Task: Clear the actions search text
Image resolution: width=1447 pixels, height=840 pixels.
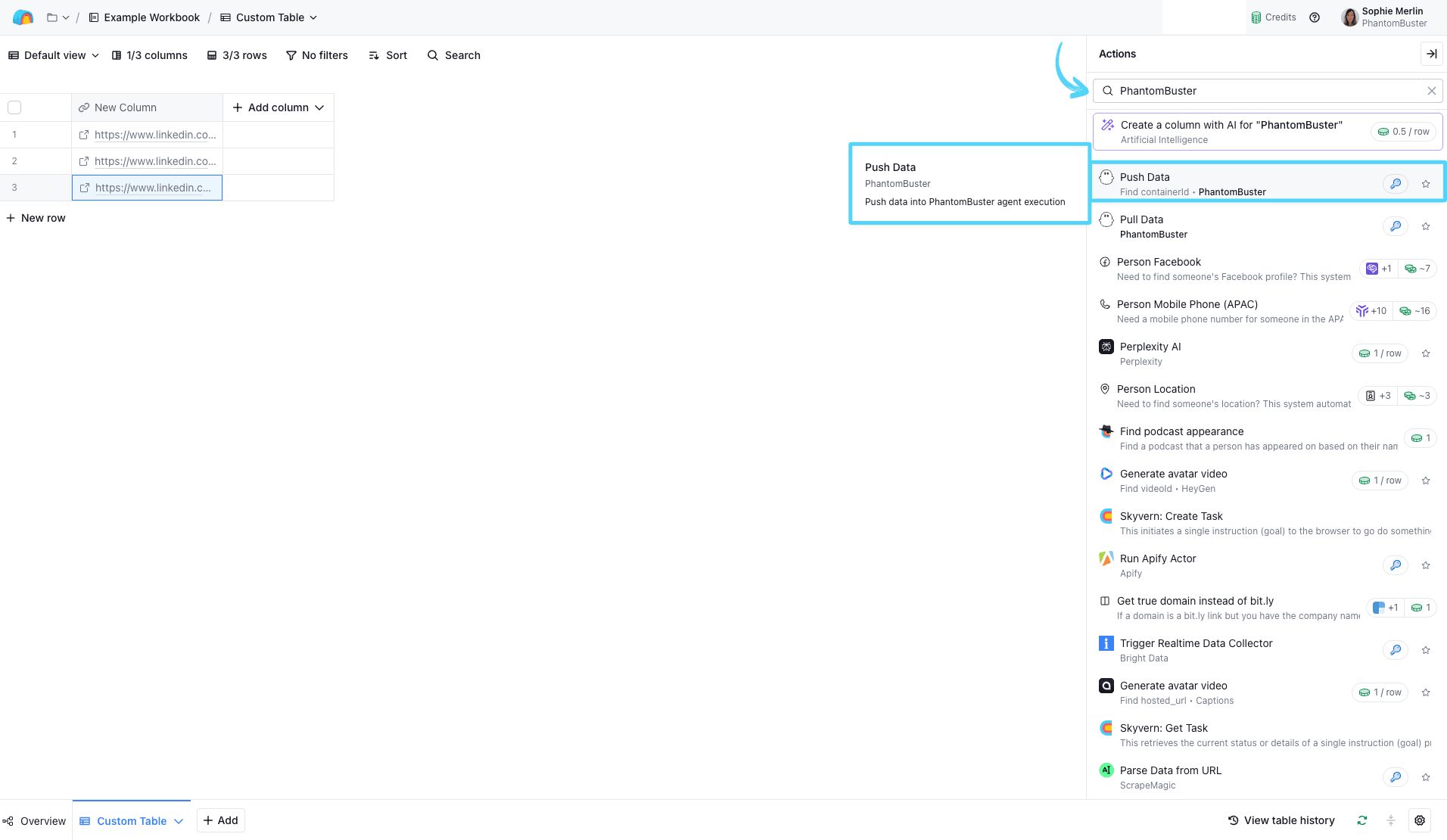Action: (x=1432, y=91)
